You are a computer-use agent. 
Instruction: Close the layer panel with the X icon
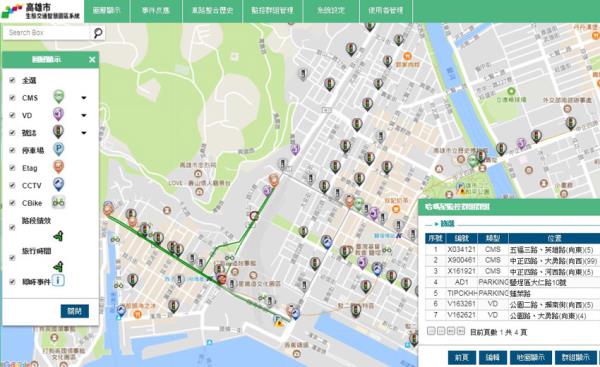tap(92, 60)
